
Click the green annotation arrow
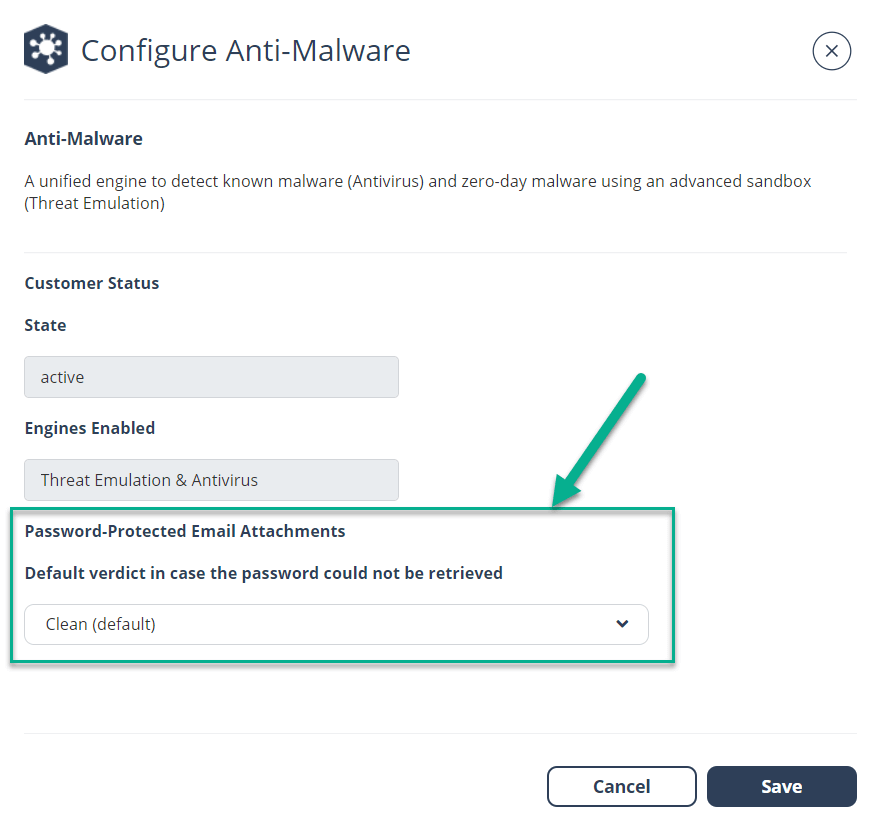(598, 441)
